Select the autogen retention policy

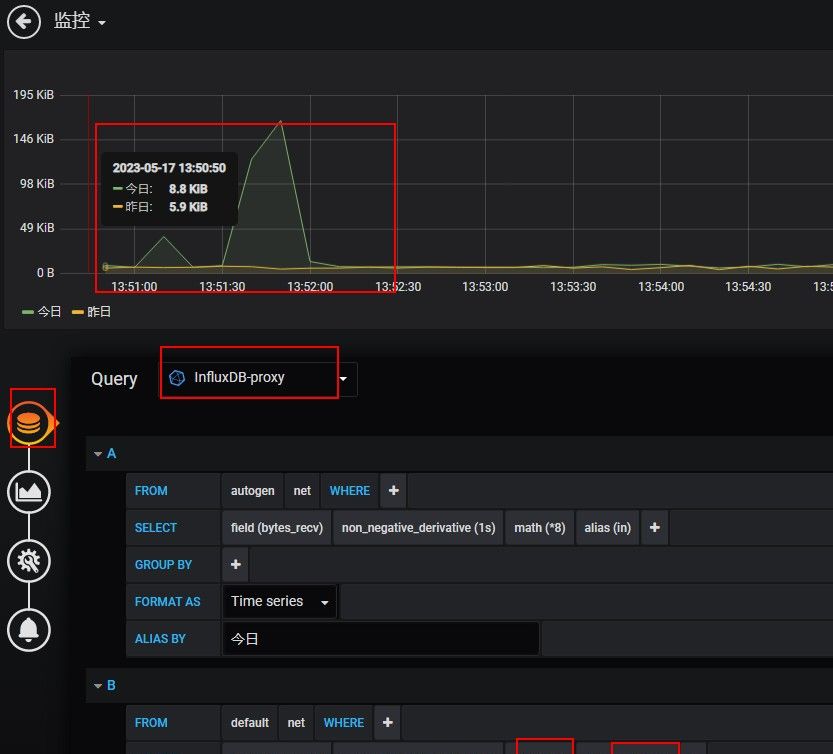[252, 490]
